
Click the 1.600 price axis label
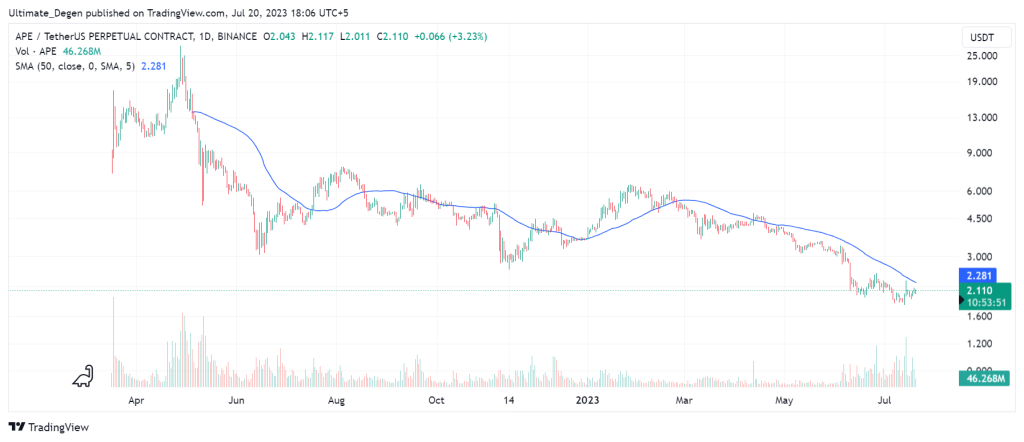click(982, 317)
